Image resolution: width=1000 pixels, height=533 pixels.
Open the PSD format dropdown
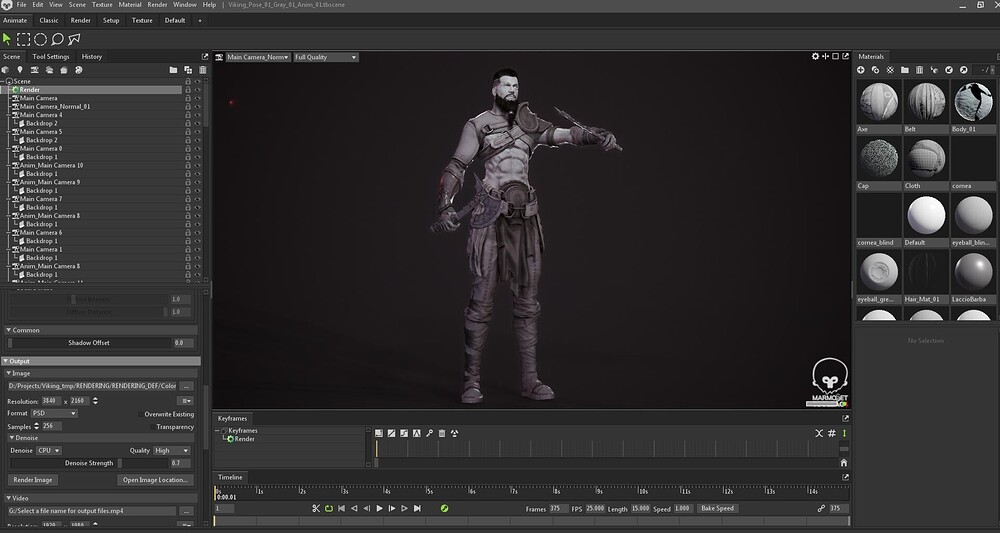[54, 414]
